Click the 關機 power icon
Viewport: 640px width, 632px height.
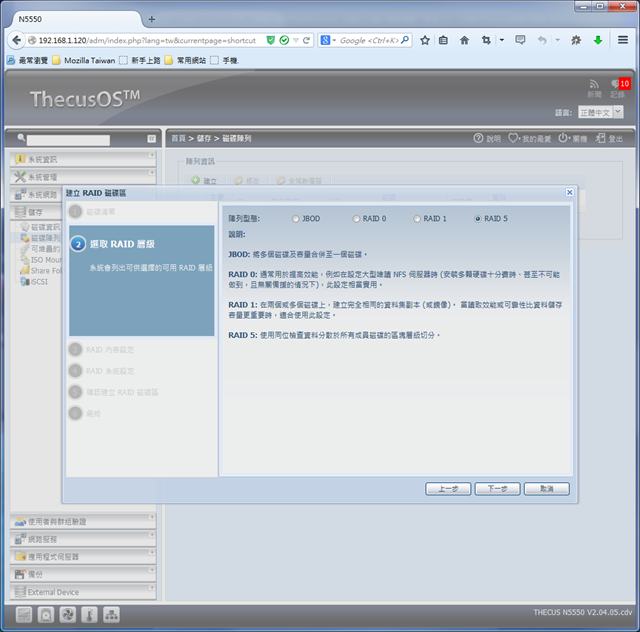click(572, 138)
